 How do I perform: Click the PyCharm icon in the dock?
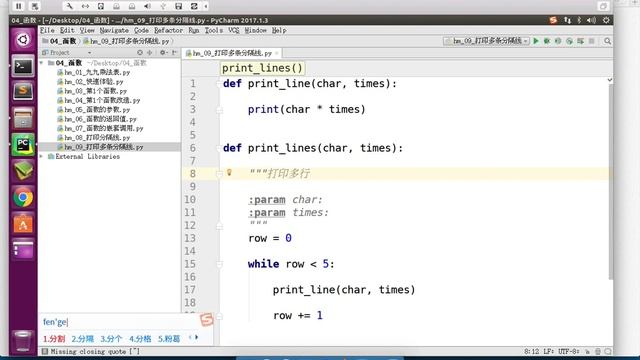tap(23, 144)
